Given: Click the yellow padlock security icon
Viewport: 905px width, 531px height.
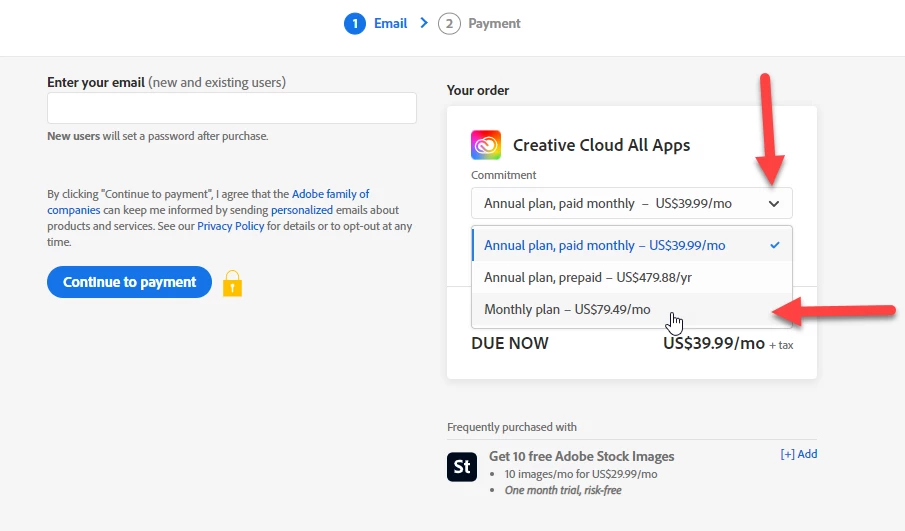Looking at the screenshot, I should coord(233,283).
